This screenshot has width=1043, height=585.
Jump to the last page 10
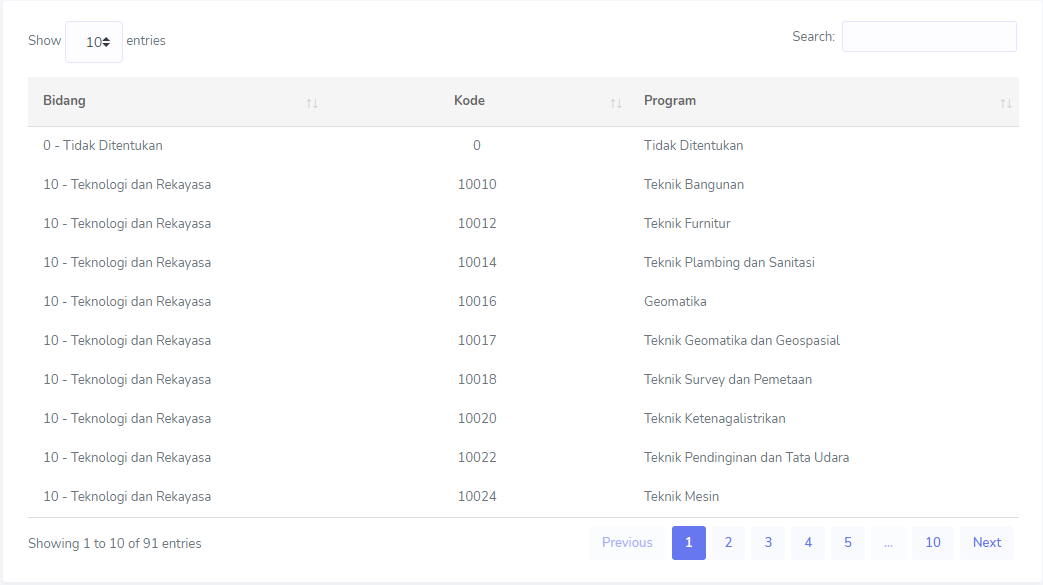932,542
